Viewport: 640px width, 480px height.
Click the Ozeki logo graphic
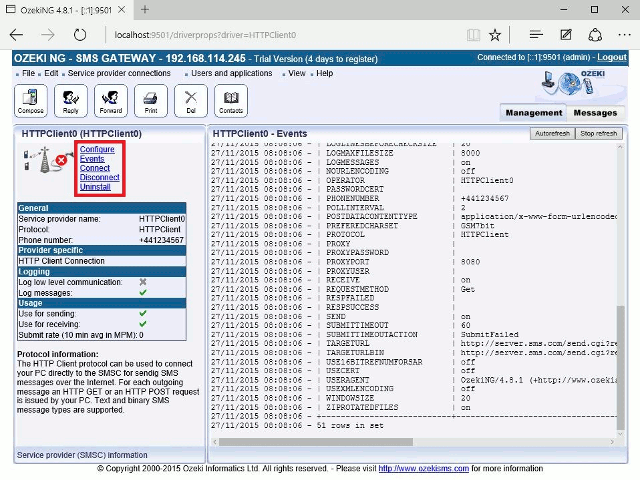pos(575,82)
